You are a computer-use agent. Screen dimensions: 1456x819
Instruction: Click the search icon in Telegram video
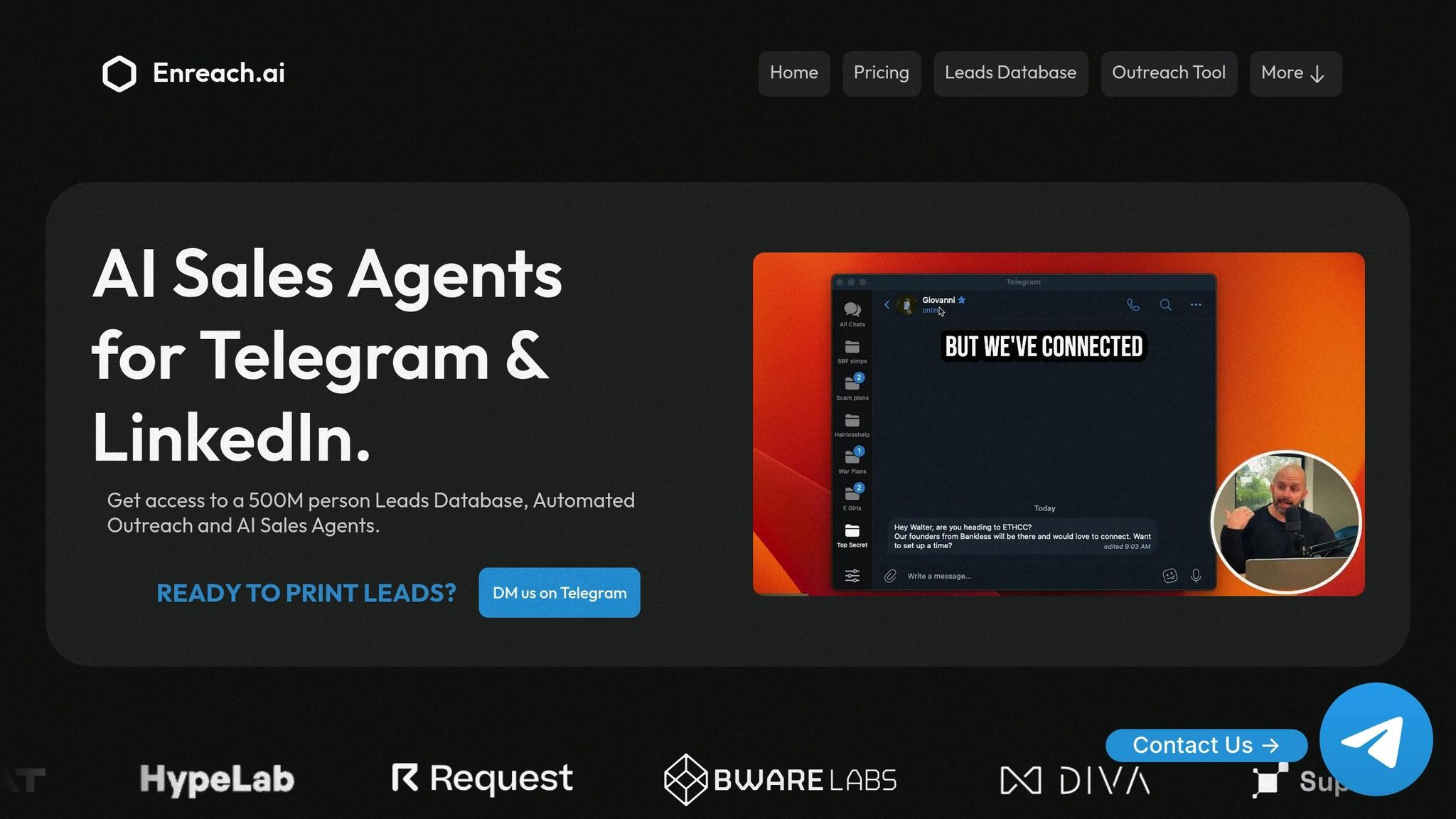coord(1165,305)
